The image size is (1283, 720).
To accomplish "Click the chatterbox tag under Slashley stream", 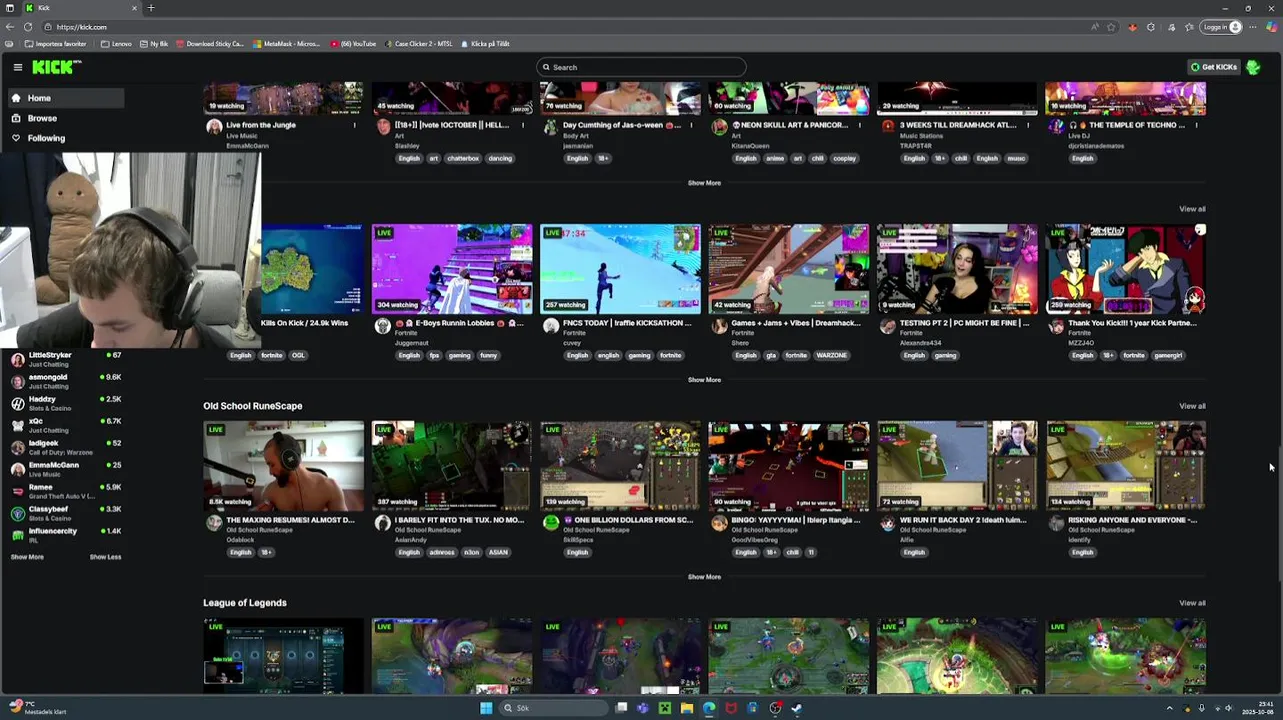I will (x=463, y=158).
